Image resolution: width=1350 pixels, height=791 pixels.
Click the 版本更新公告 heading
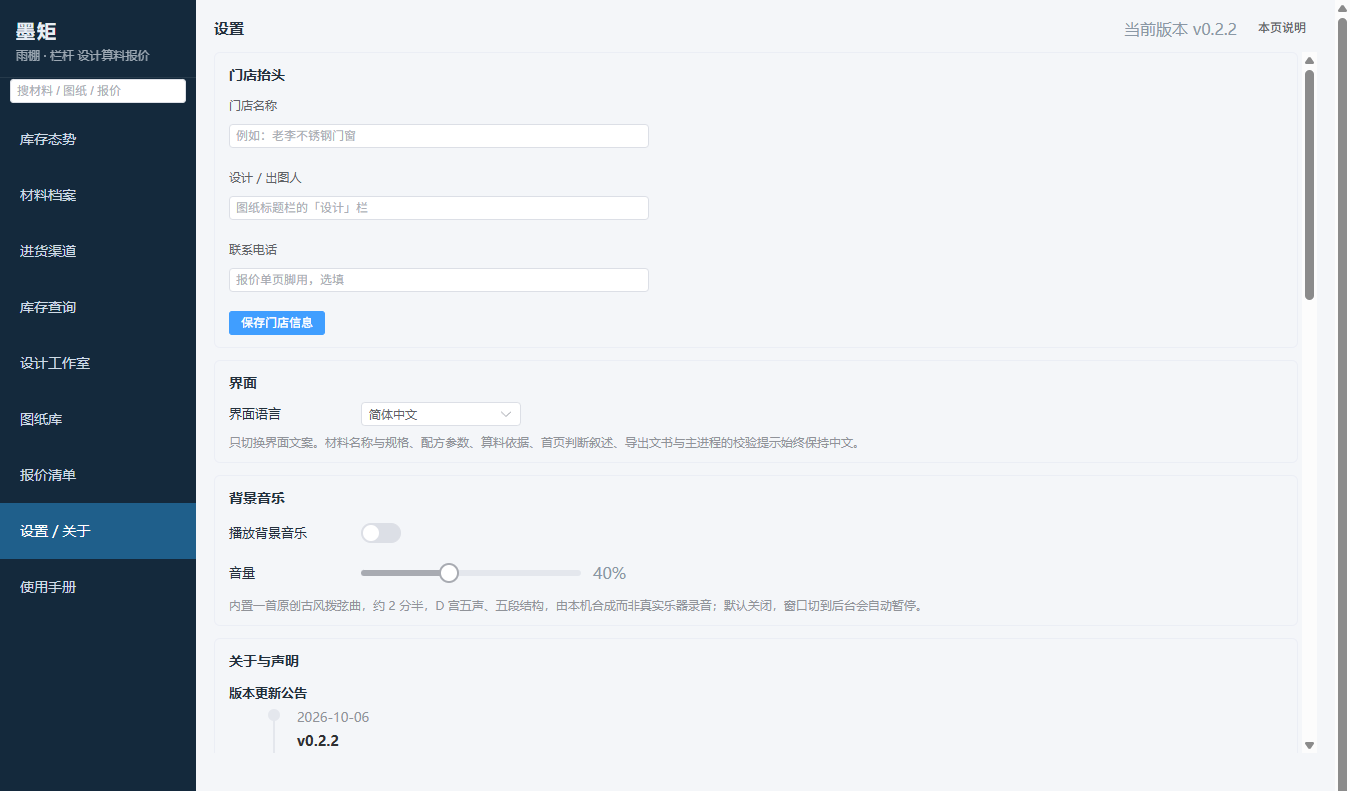268,693
